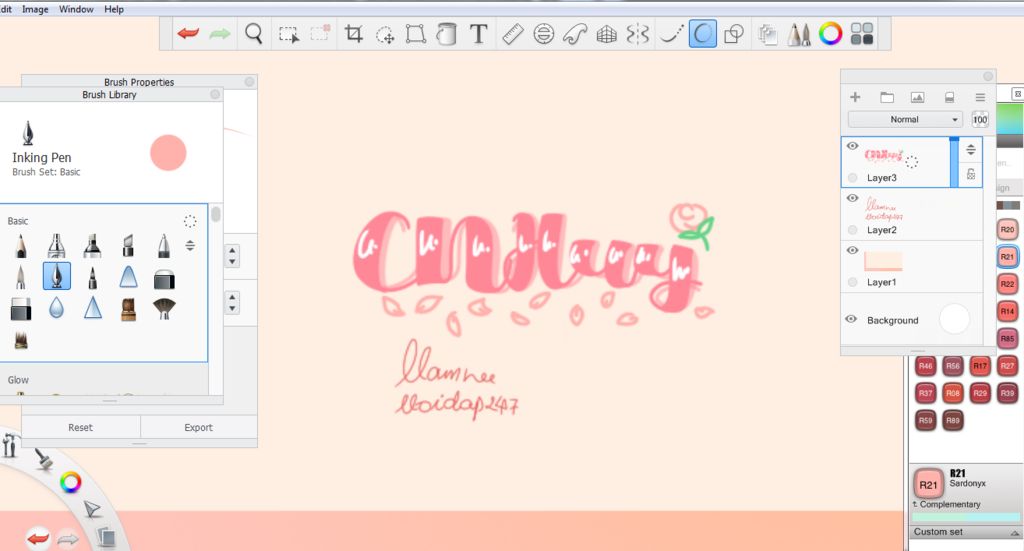
Task: Toggle the Layer1 round marker
Action: [x=852, y=282]
